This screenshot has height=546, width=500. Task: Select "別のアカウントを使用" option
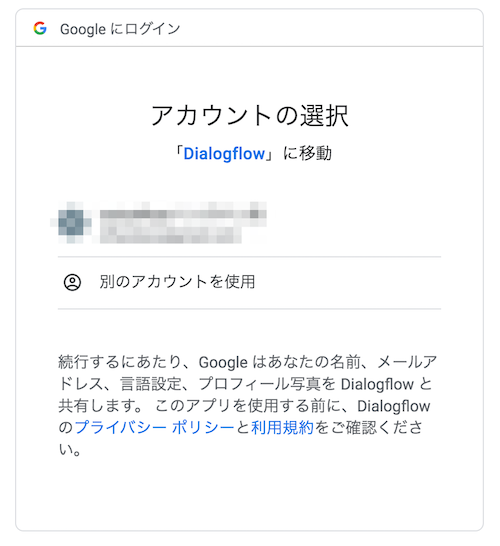[x=249, y=282]
